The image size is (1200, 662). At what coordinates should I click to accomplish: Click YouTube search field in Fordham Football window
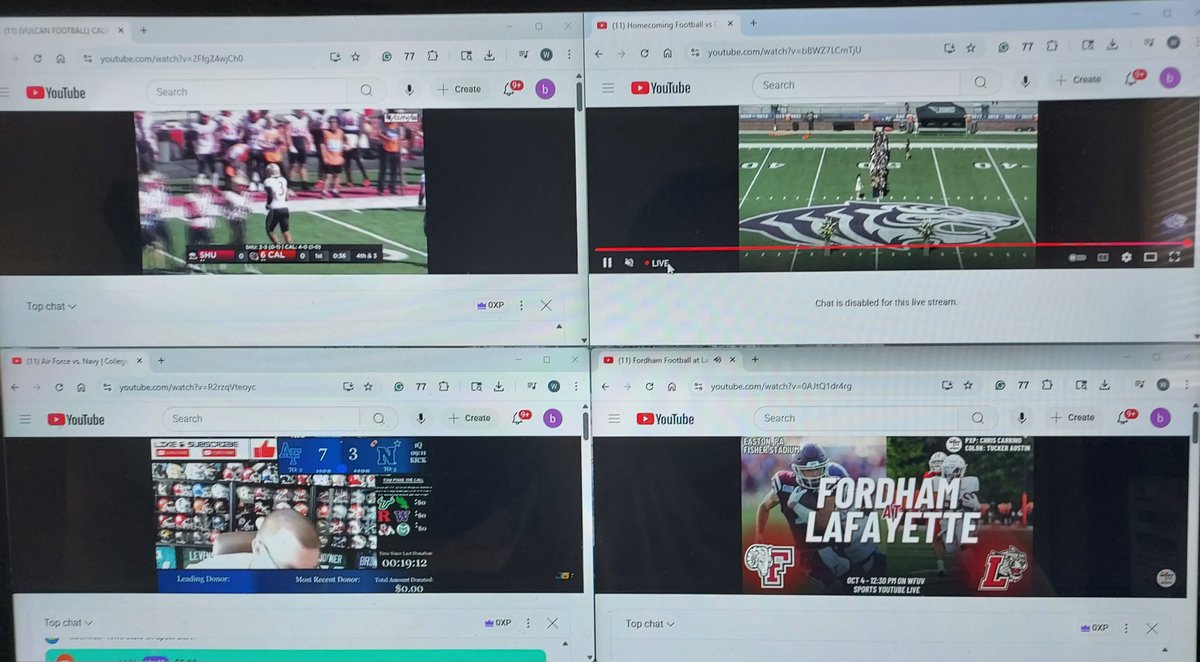tap(854, 418)
